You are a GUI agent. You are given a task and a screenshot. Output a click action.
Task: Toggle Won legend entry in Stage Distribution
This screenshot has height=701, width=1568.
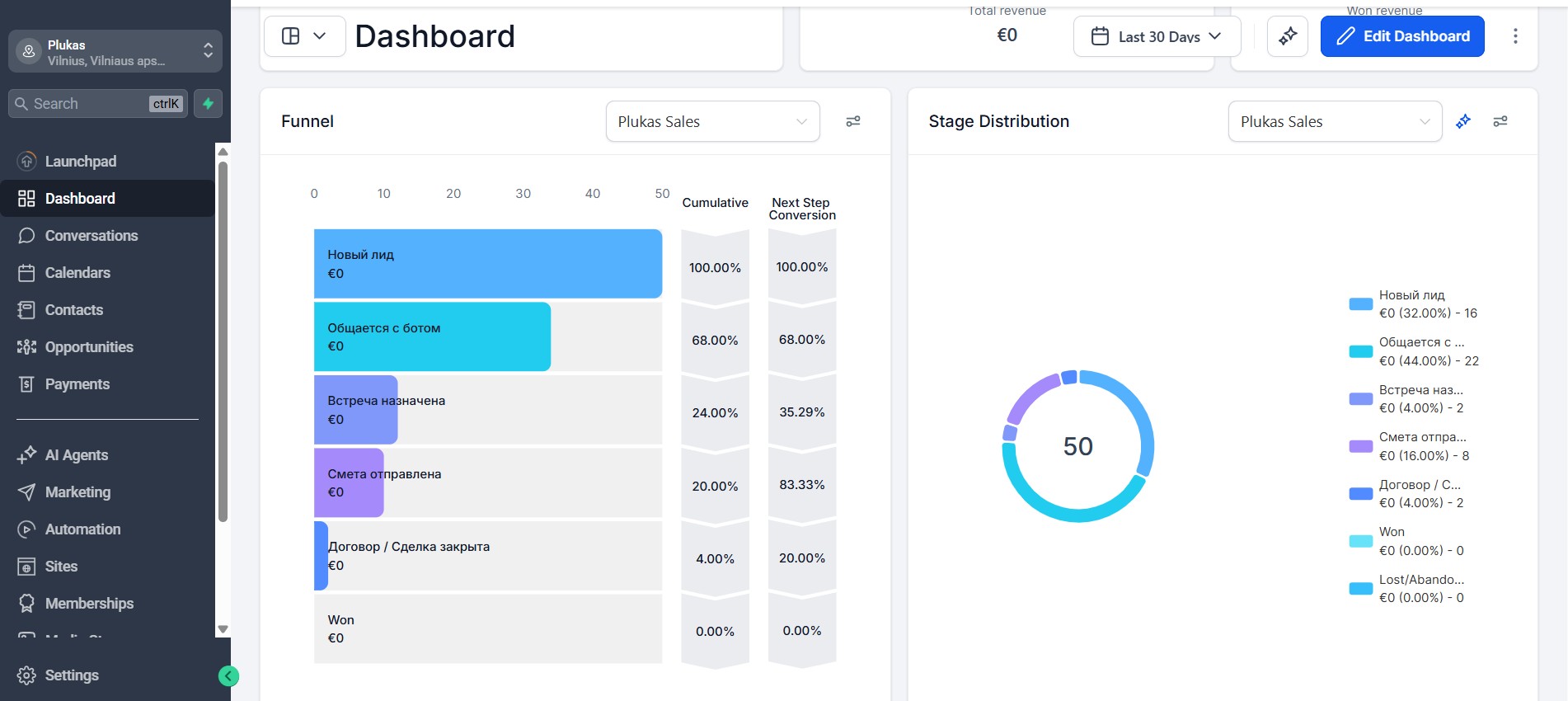(x=1407, y=541)
